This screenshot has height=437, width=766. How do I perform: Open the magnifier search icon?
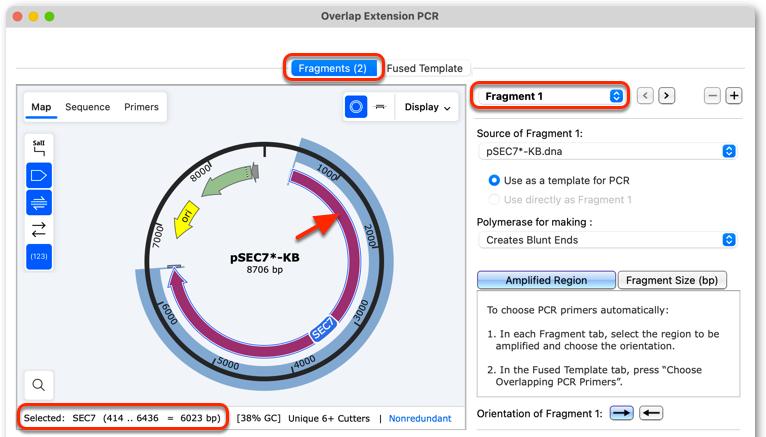pyautogui.click(x=39, y=385)
